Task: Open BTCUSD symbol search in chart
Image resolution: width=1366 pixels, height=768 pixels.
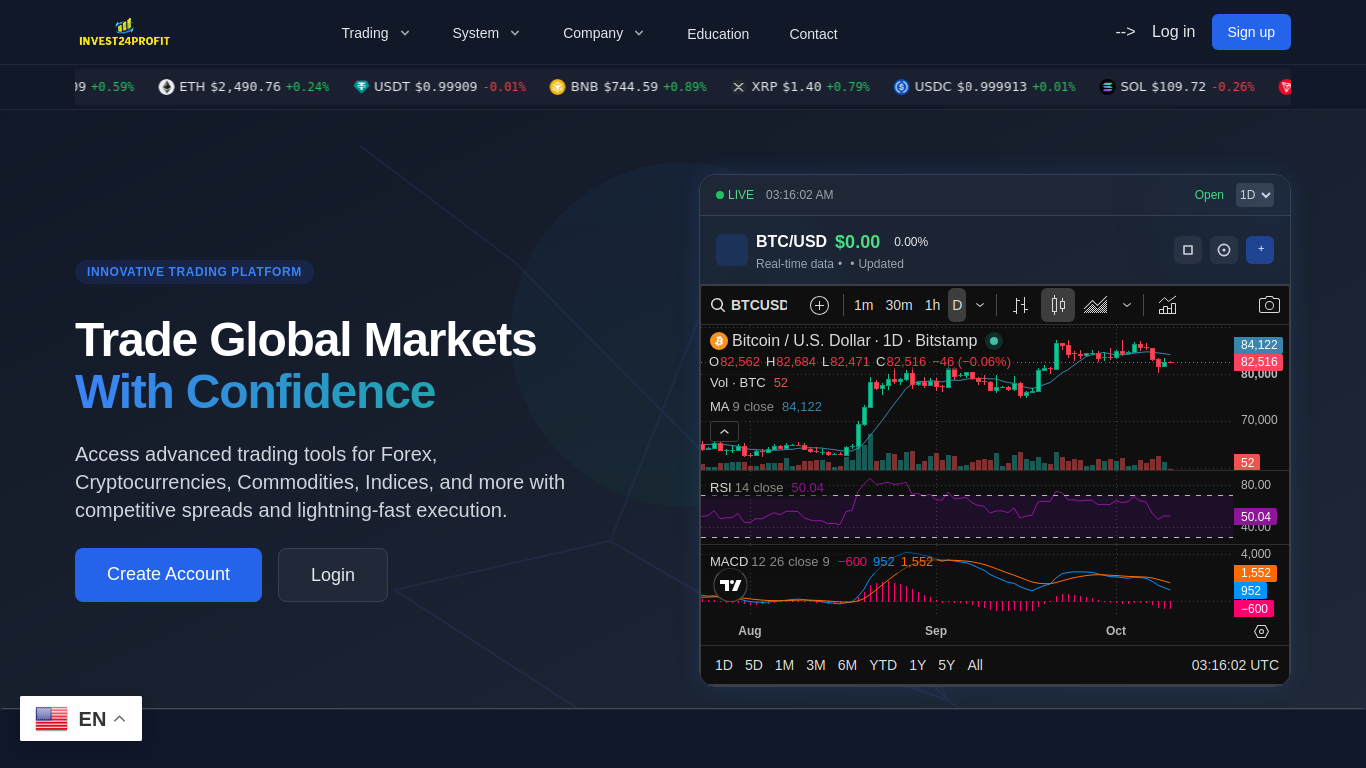Action: (x=749, y=305)
